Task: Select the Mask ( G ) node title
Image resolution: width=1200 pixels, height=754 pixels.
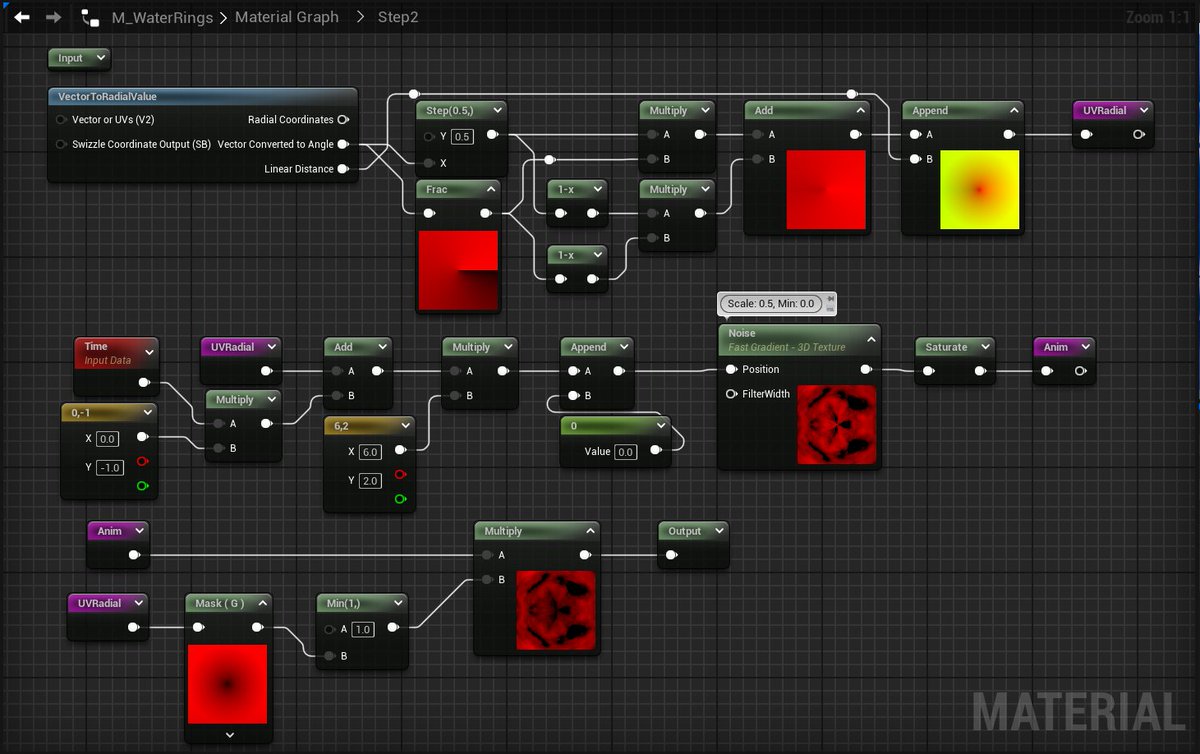Action: click(x=218, y=603)
